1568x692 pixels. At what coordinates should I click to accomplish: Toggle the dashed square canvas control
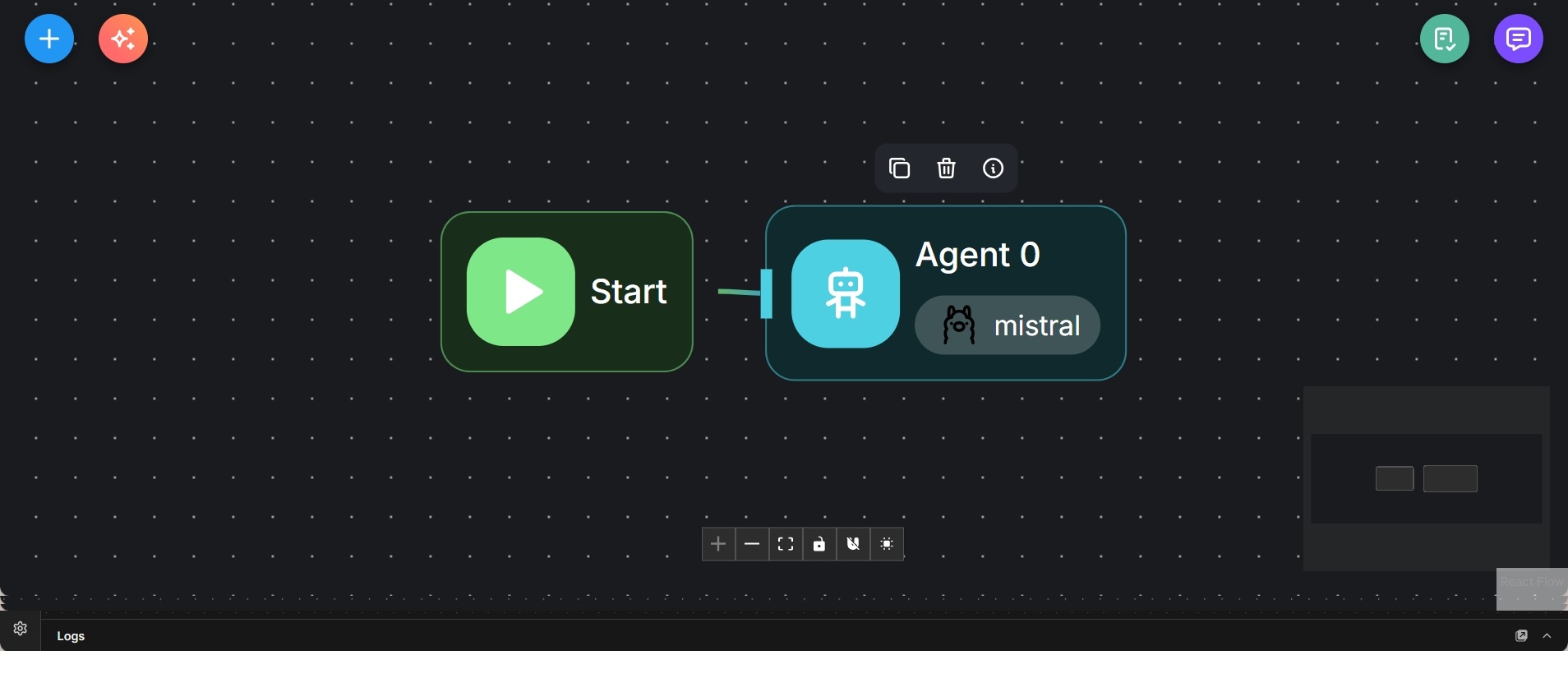tap(888, 545)
